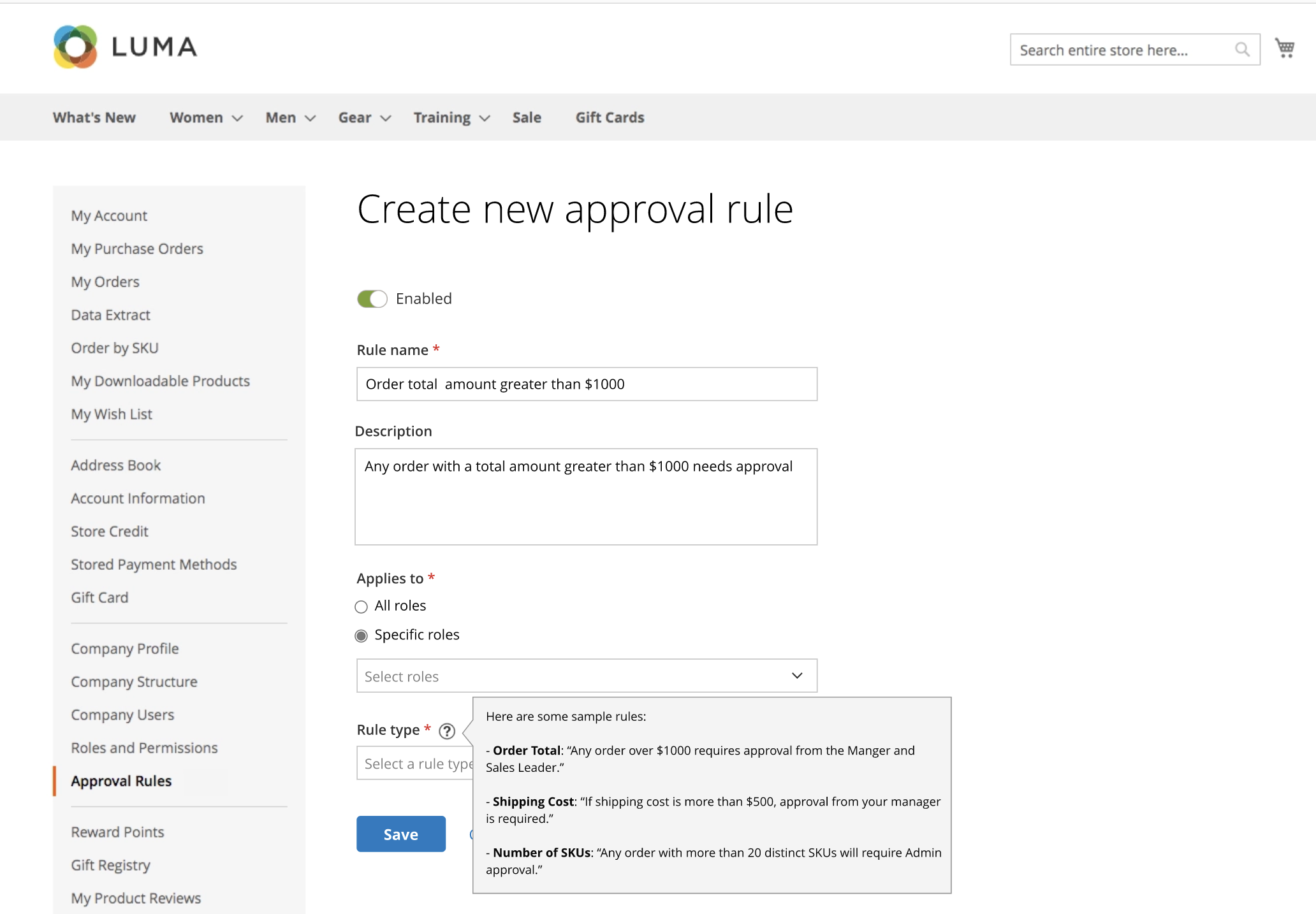Toggle the Enabled switch off
This screenshot has width=1316, height=914.
pos(372,299)
